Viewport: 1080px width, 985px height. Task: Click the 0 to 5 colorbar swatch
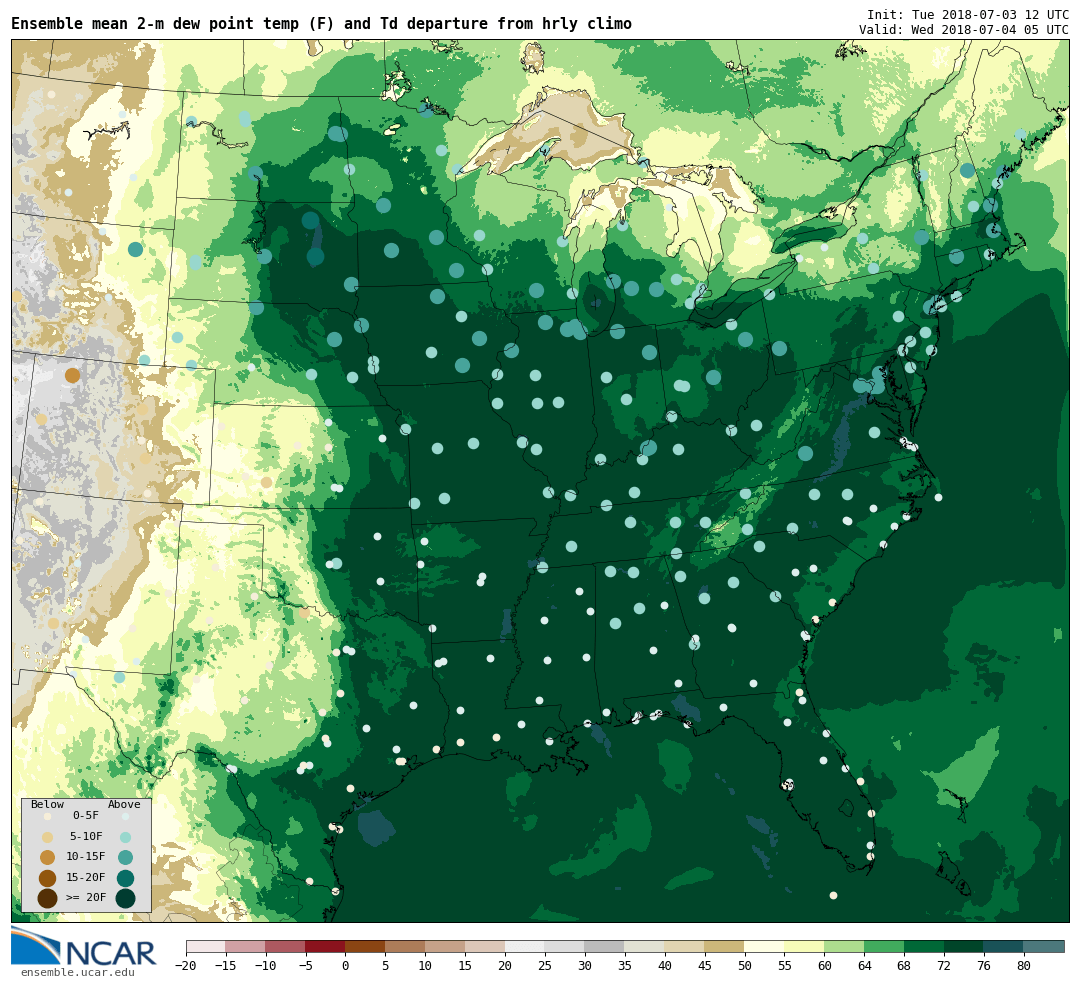[x=366, y=946]
